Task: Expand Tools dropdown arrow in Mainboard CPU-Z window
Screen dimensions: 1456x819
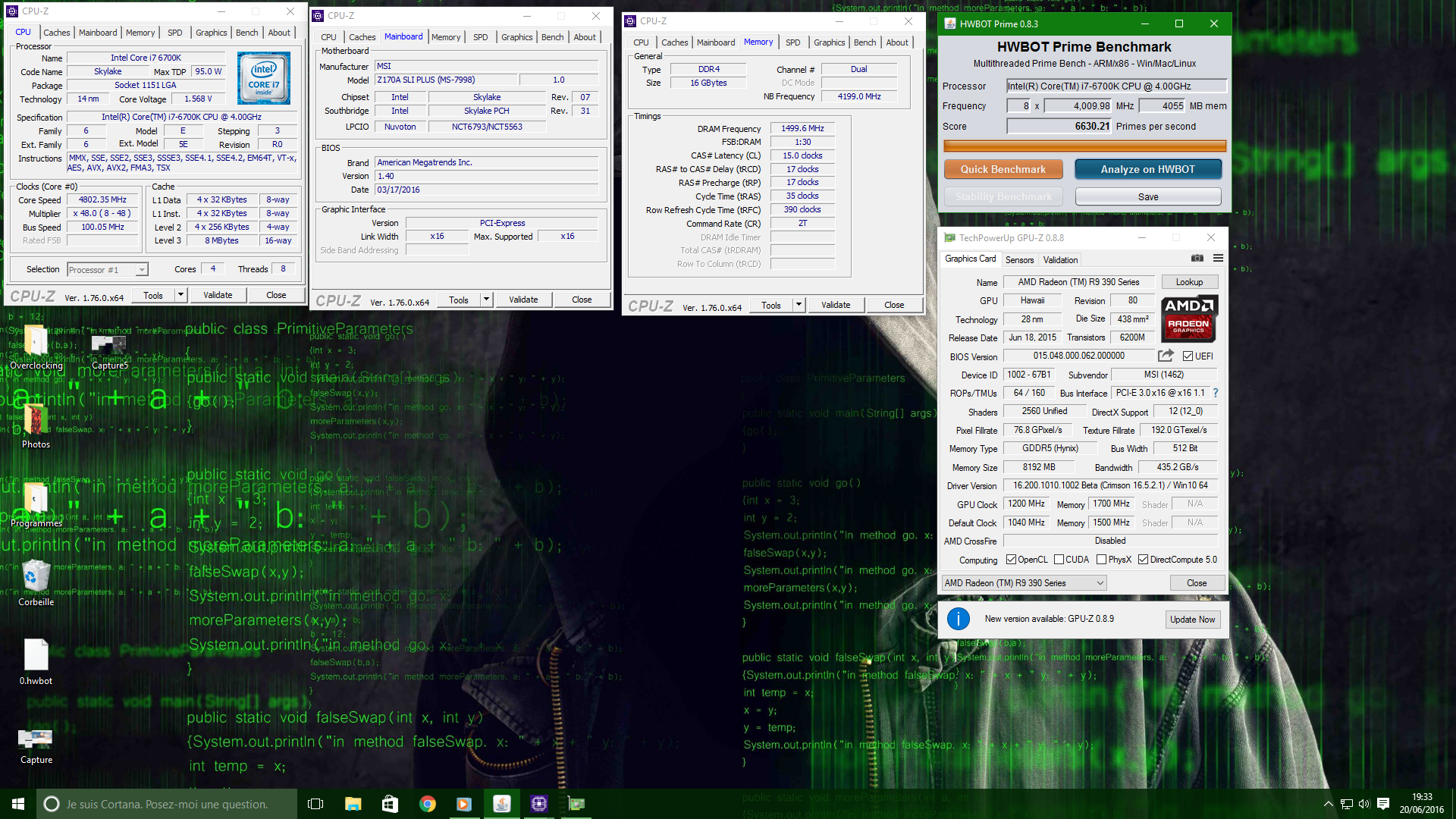Action: pyautogui.click(x=486, y=300)
